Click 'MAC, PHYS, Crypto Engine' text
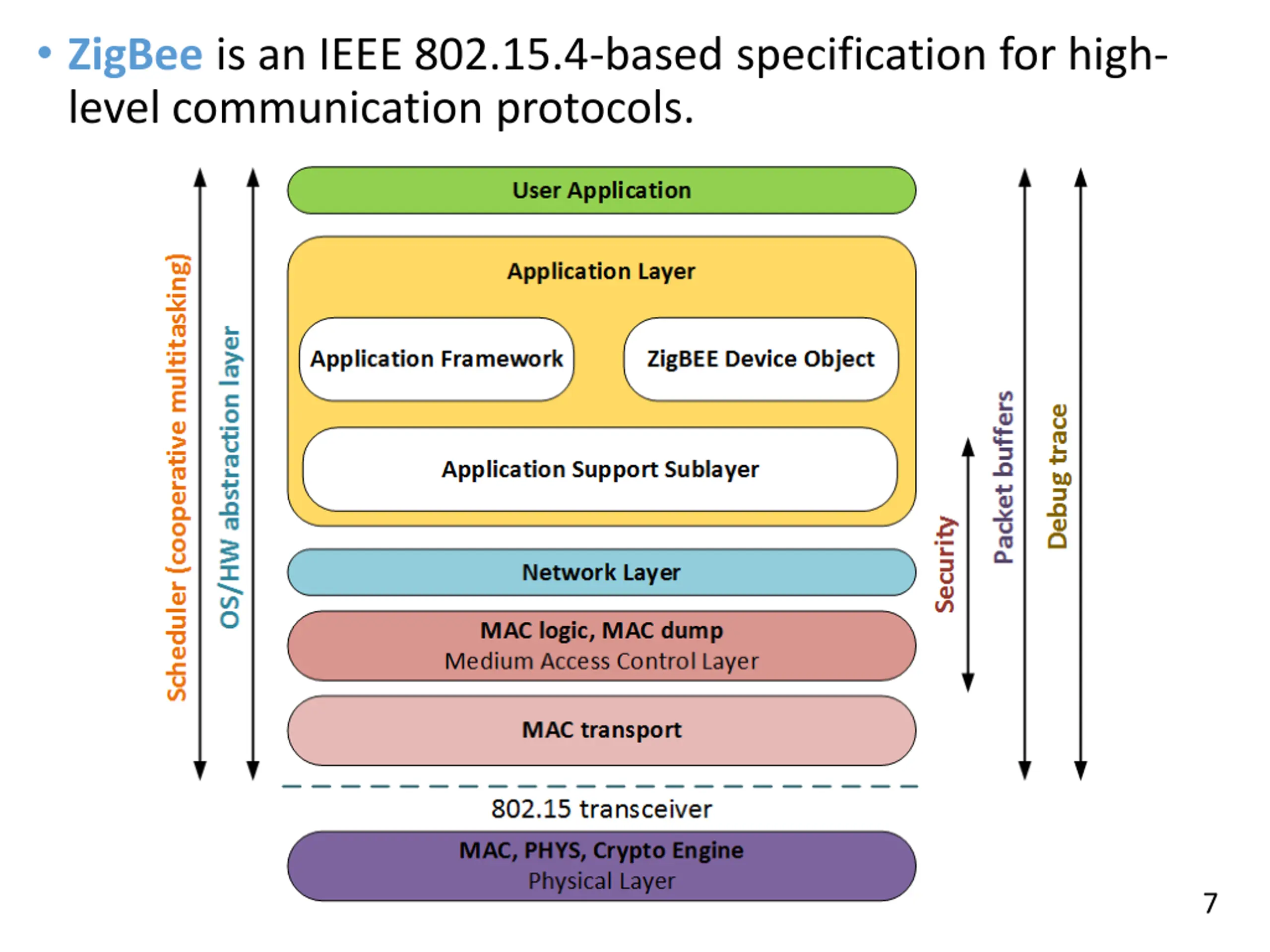1270x952 pixels. [x=601, y=850]
